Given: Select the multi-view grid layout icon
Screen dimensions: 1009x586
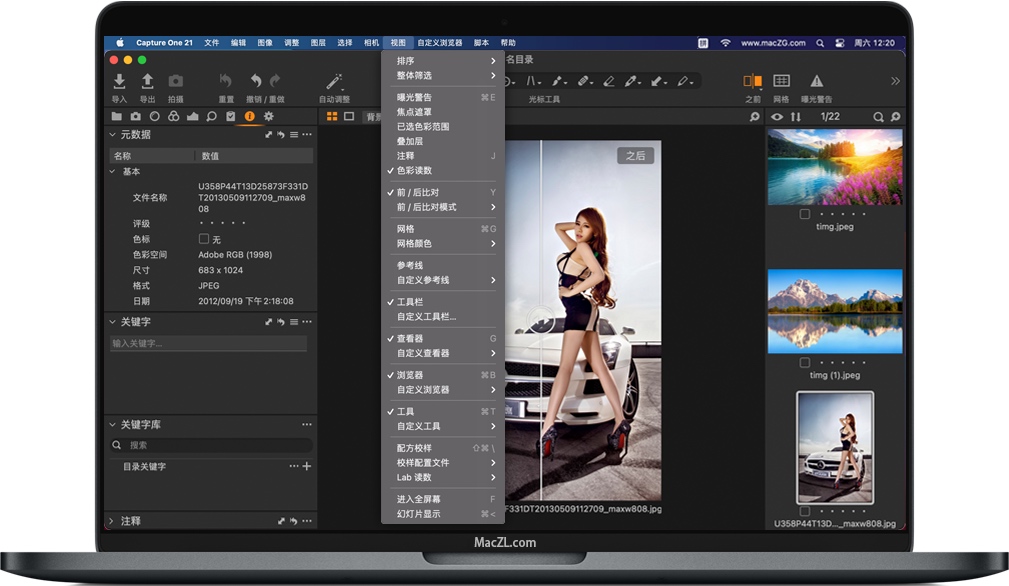Looking at the screenshot, I should (331, 117).
